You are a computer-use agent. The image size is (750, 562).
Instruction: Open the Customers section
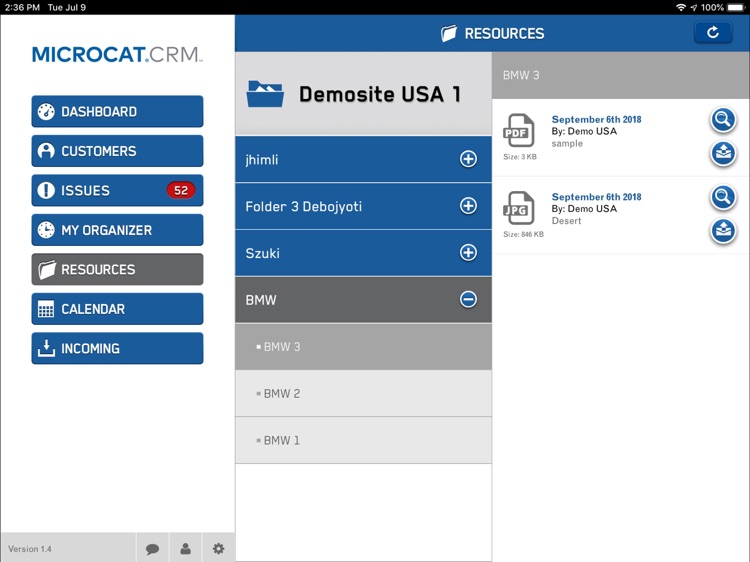[117, 151]
